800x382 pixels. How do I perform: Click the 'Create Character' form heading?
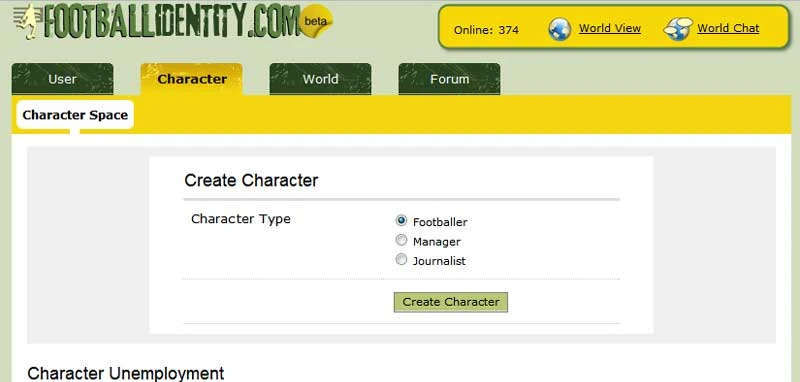(x=251, y=180)
